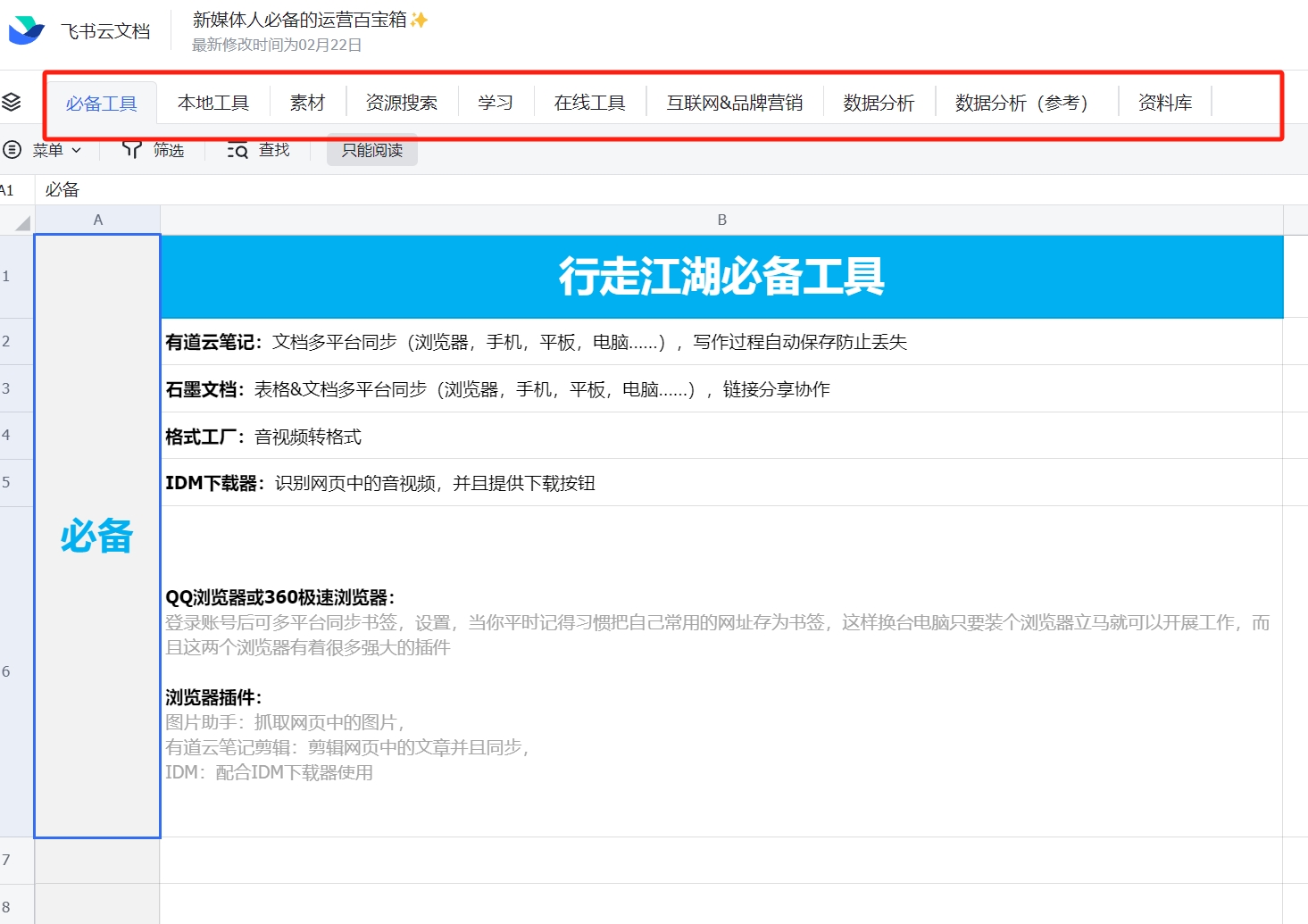
Task: Click the 浏览器插件 heading text
Action: pos(213,697)
